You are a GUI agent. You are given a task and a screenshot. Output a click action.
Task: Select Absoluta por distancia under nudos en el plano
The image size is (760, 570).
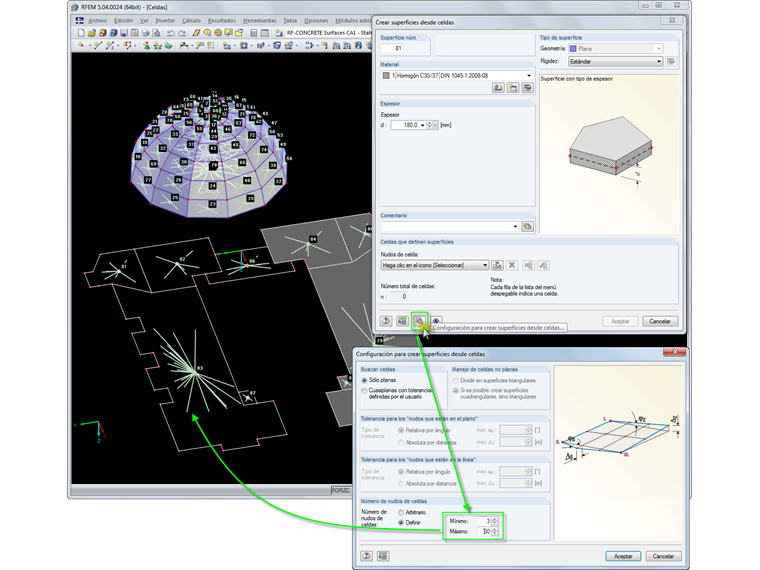(x=401, y=442)
